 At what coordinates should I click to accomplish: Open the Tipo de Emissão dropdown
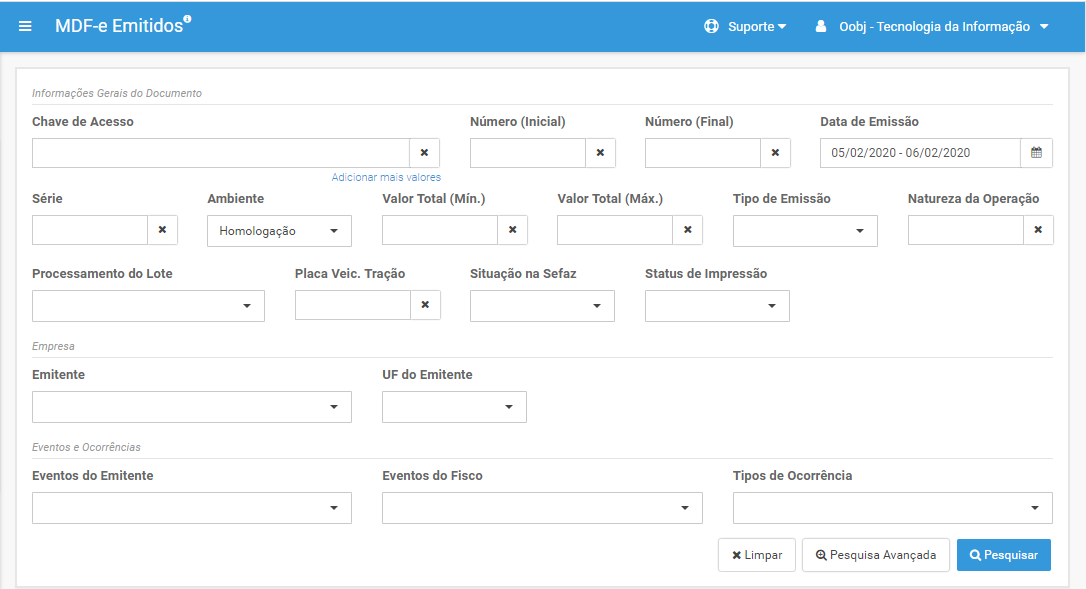coord(805,231)
